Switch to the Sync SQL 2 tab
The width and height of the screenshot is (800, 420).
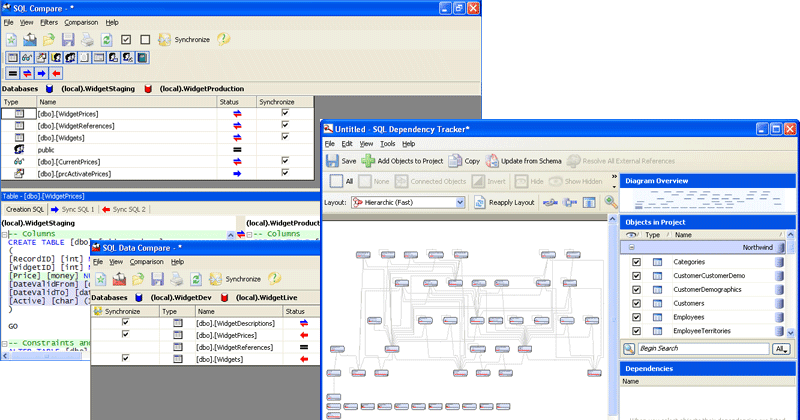[x=124, y=209]
